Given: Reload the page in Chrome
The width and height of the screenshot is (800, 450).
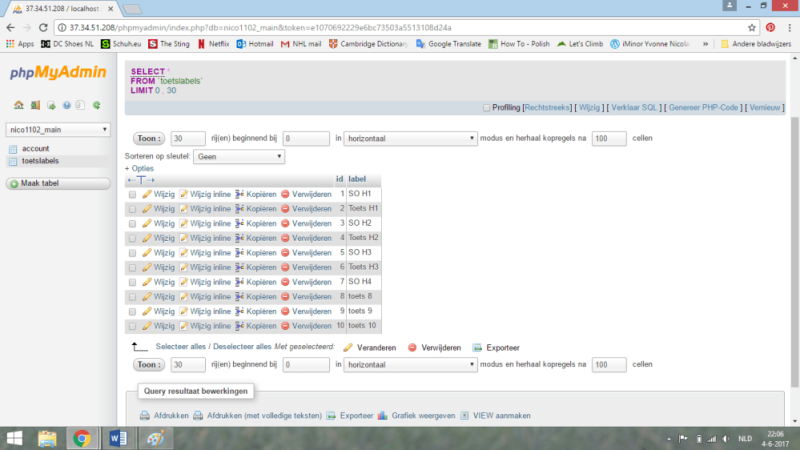Looking at the screenshot, I should 43,28.
